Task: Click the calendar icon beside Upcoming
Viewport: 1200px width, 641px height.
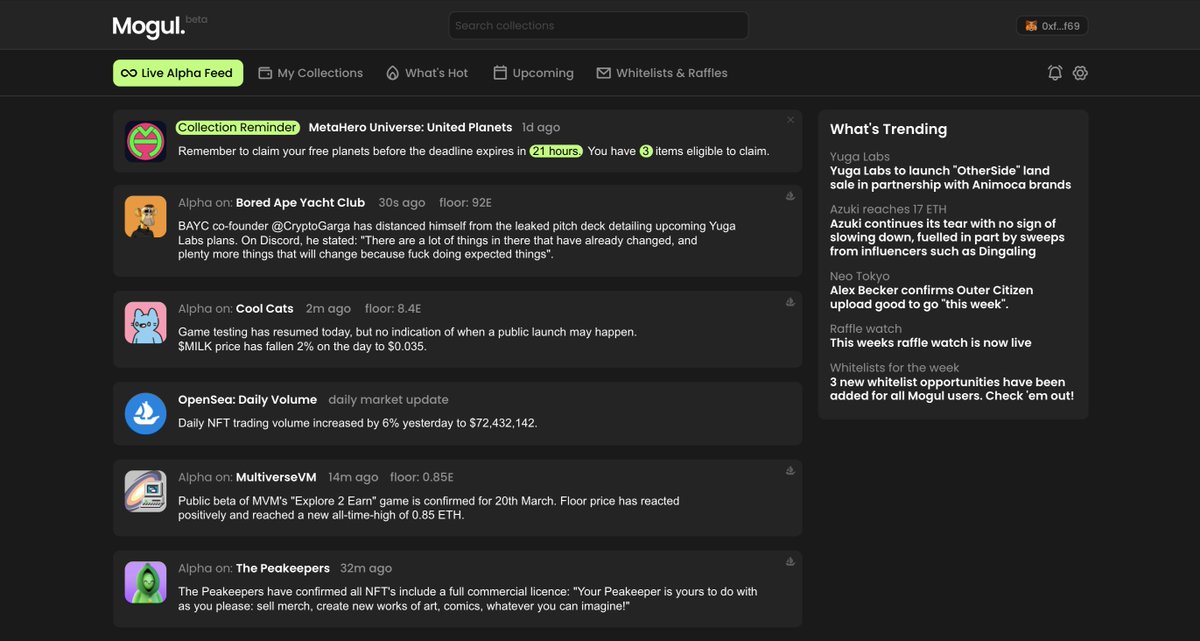Action: [x=501, y=73]
